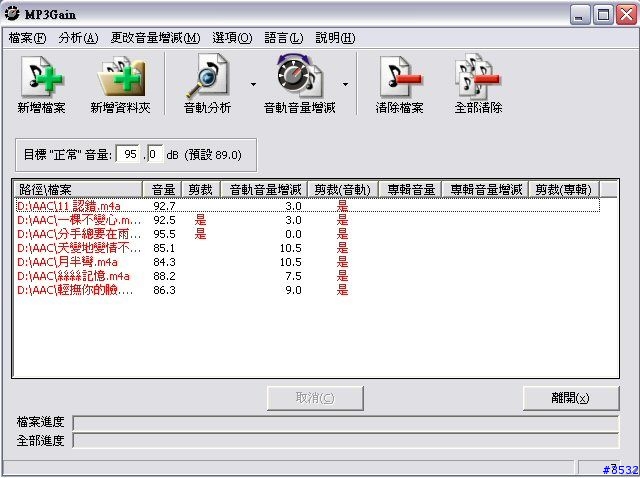Minimize the MP3Gain window
Viewport: 640px width, 478px height.
[x=580, y=15]
